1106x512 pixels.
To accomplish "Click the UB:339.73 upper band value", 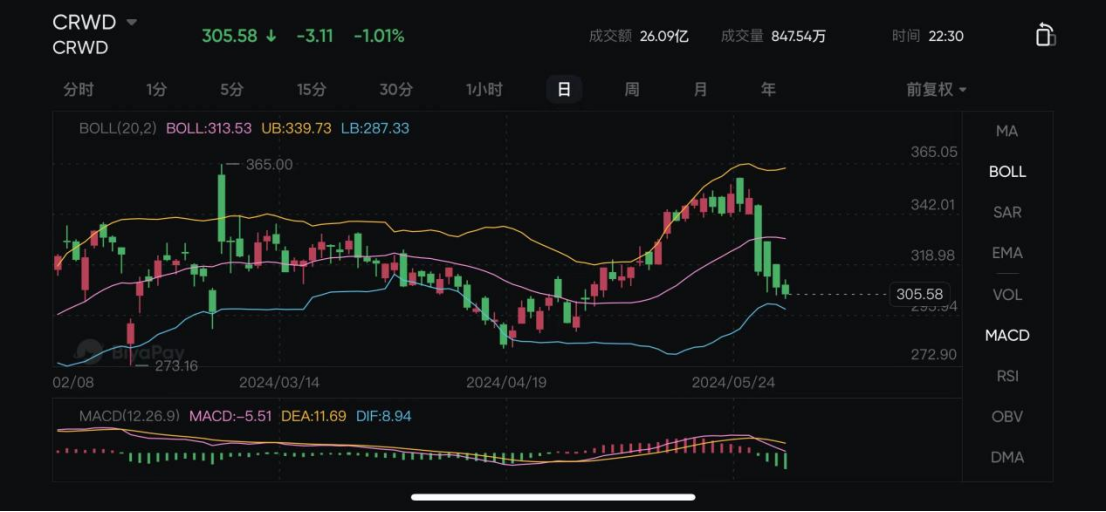I will 296,128.
